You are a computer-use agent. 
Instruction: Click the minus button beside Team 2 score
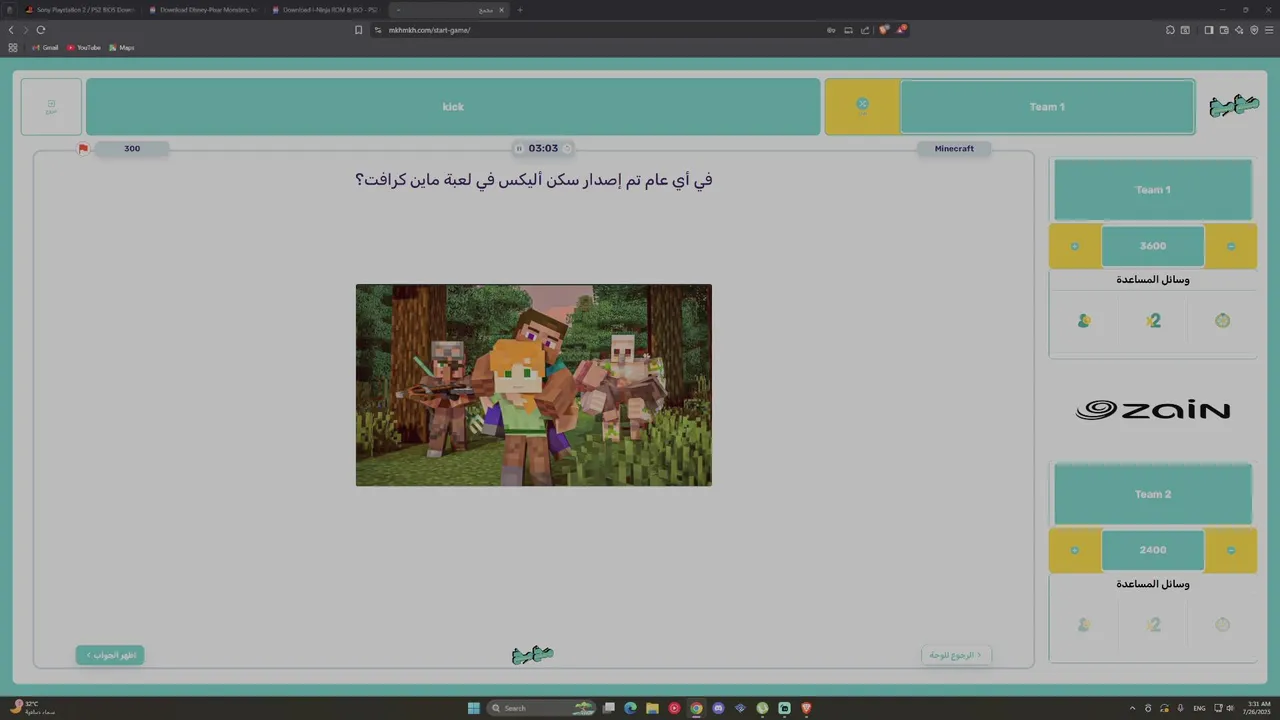(1231, 550)
